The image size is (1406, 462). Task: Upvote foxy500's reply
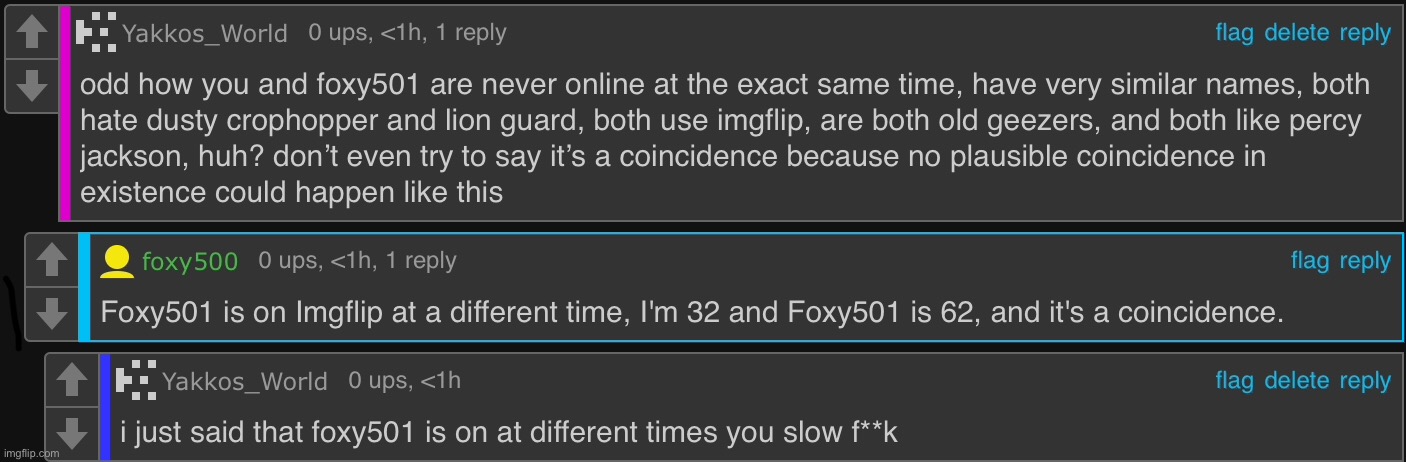tap(51, 263)
